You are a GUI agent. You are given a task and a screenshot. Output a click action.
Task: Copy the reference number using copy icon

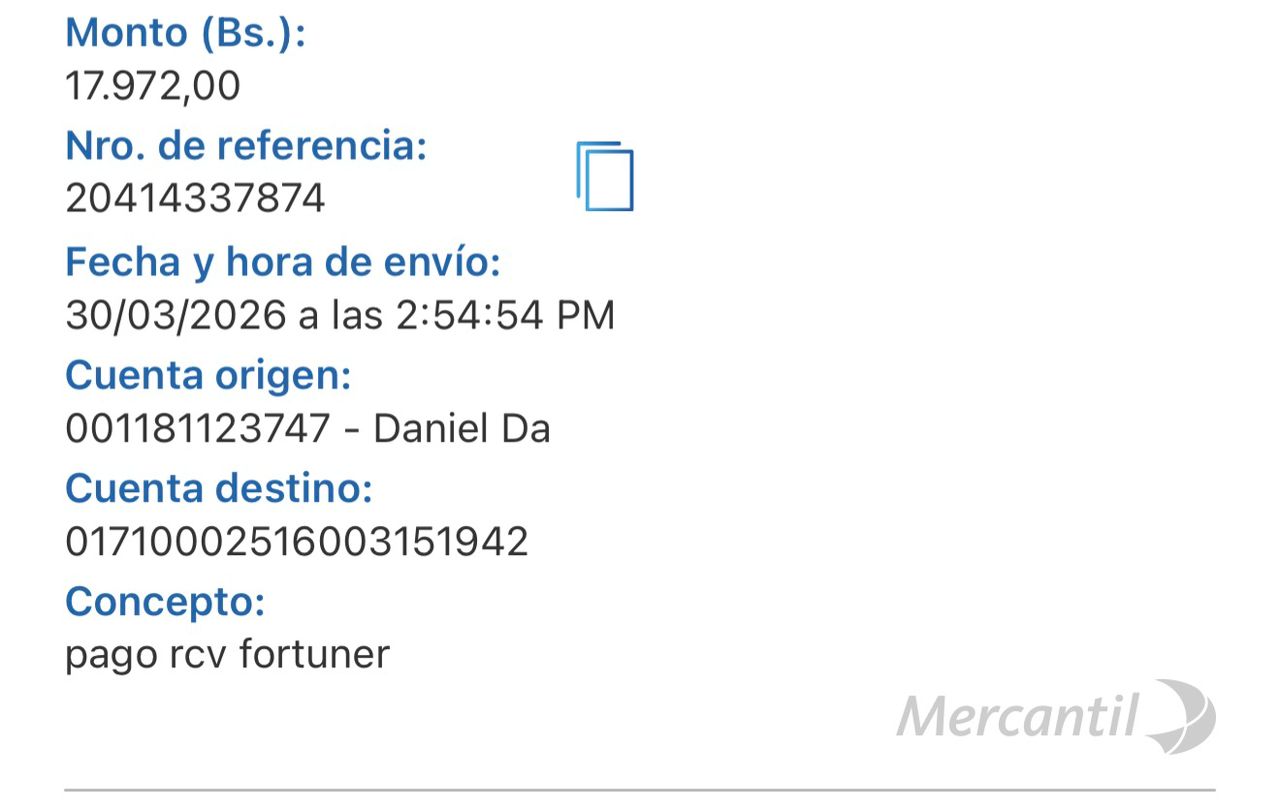pyautogui.click(x=605, y=177)
